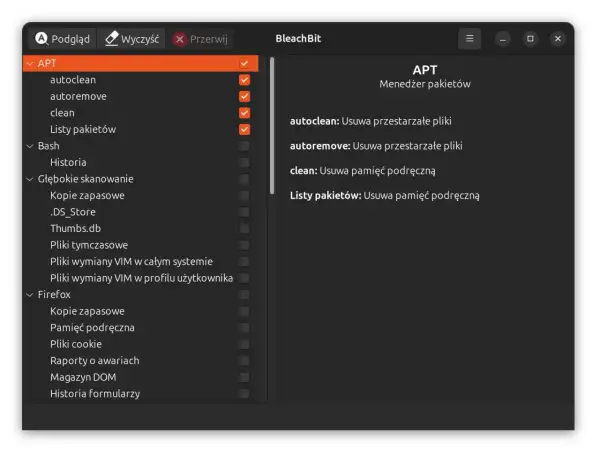Collapse the Bash tree group

(30, 146)
